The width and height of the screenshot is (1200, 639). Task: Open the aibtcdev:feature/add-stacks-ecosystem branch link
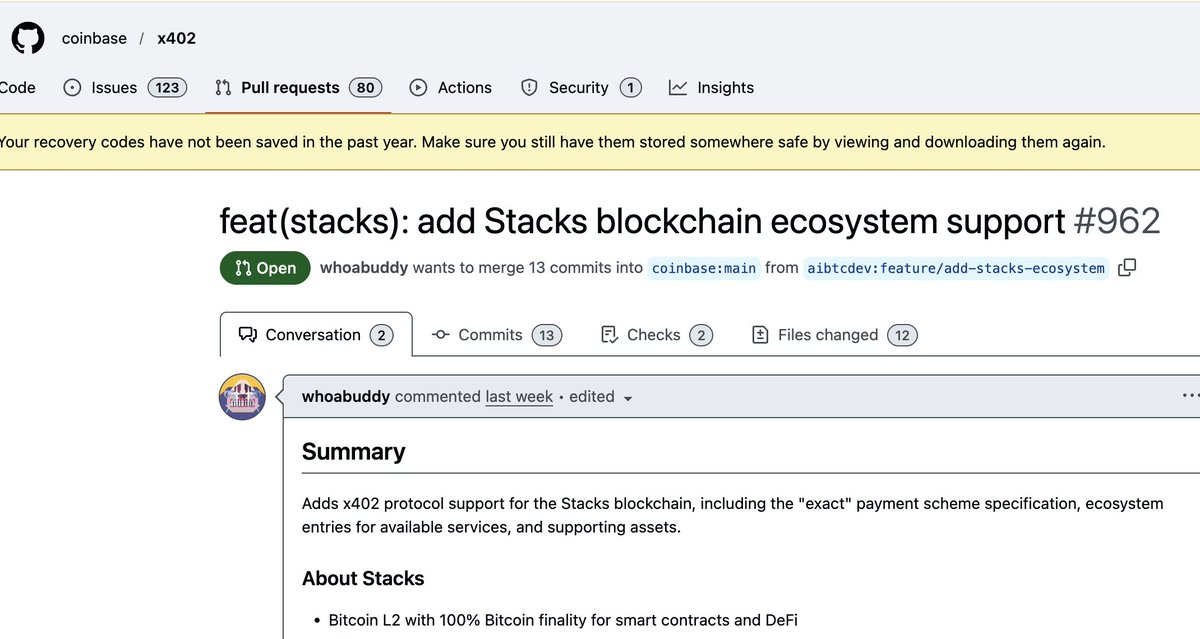pyautogui.click(x=956, y=268)
